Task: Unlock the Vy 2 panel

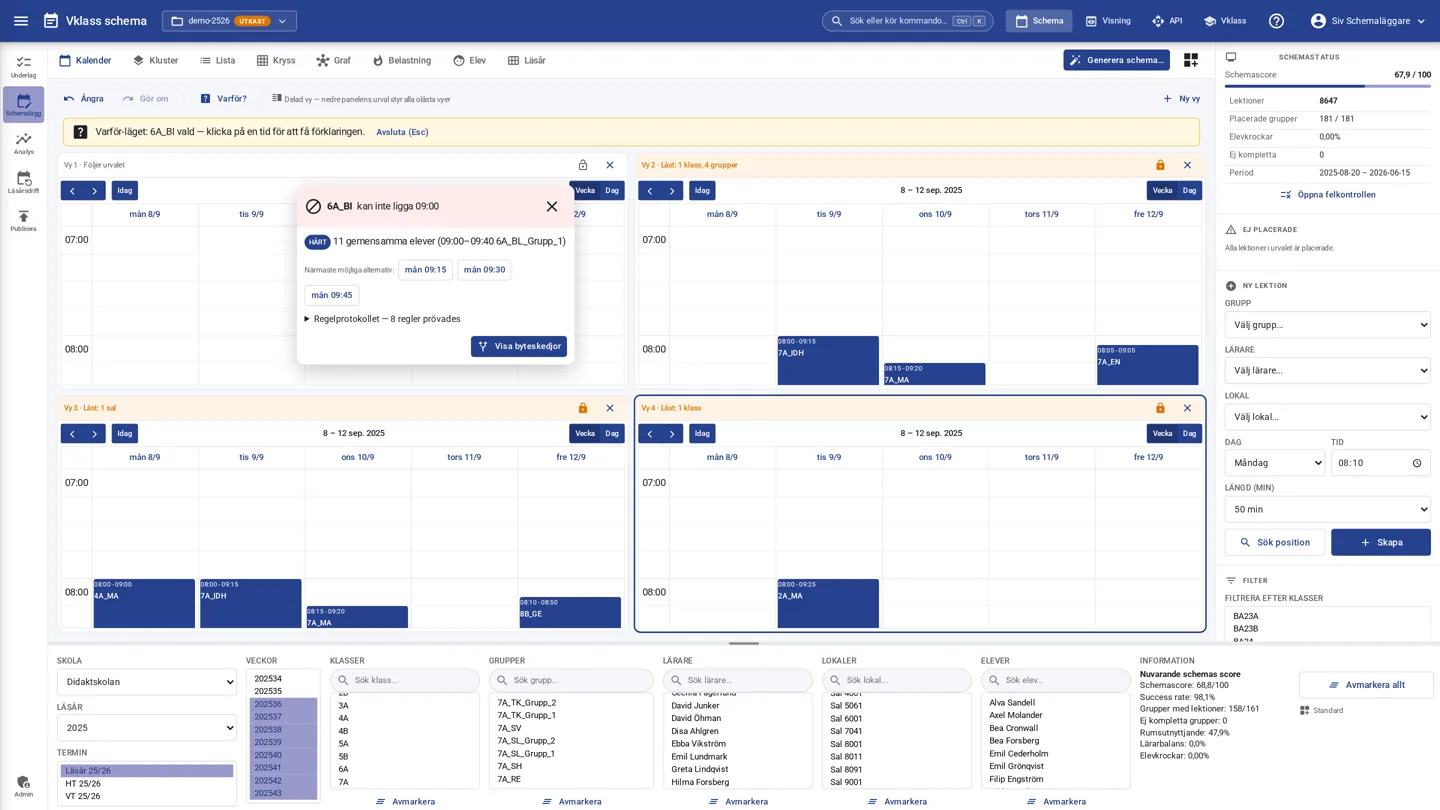Action: (x=1160, y=165)
